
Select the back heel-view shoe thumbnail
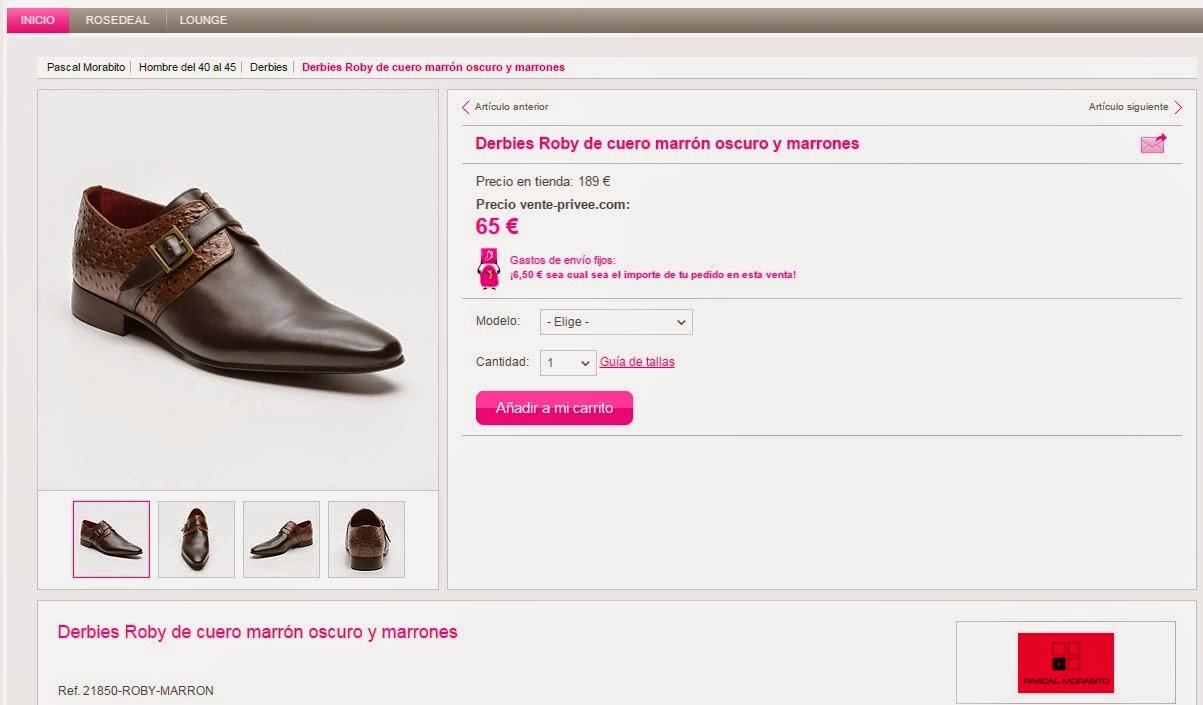pyautogui.click(x=366, y=539)
